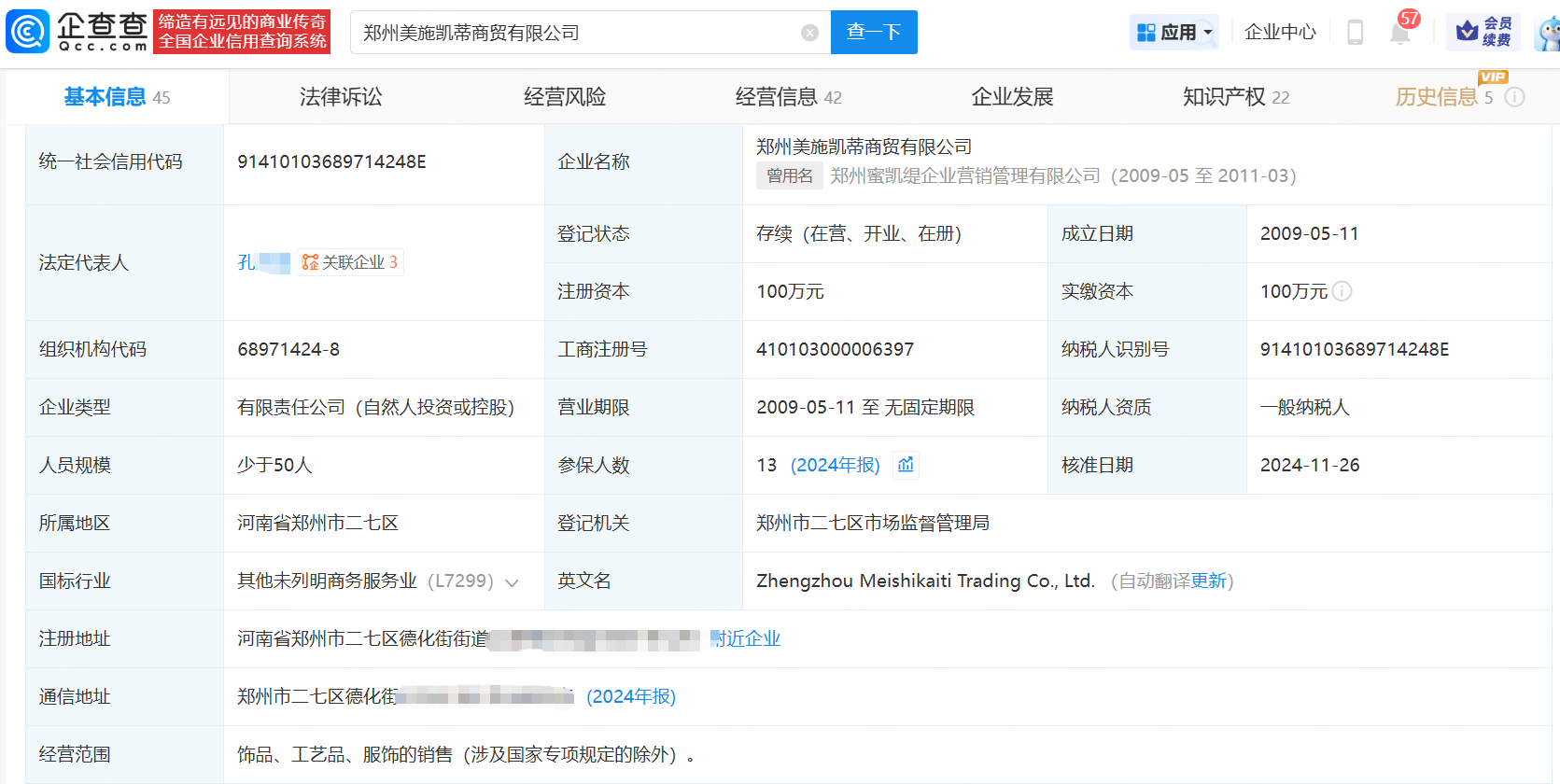
Task: Click former name 郑州蜜凯缇企业营销管理有限公司
Action: click(x=965, y=175)
